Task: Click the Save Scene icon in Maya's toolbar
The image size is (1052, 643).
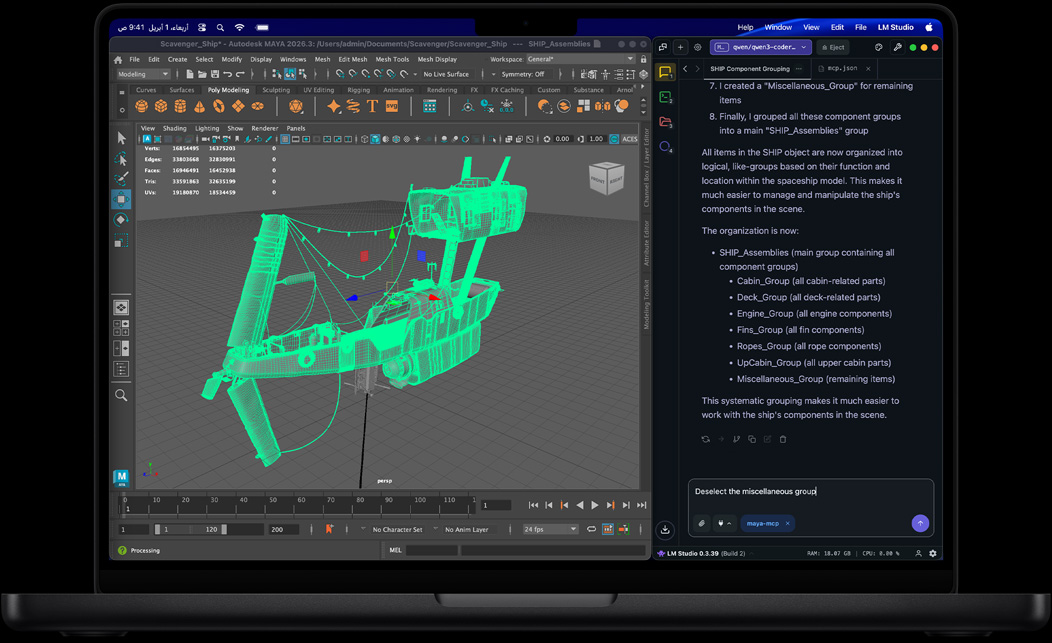Action: point(214,74)
